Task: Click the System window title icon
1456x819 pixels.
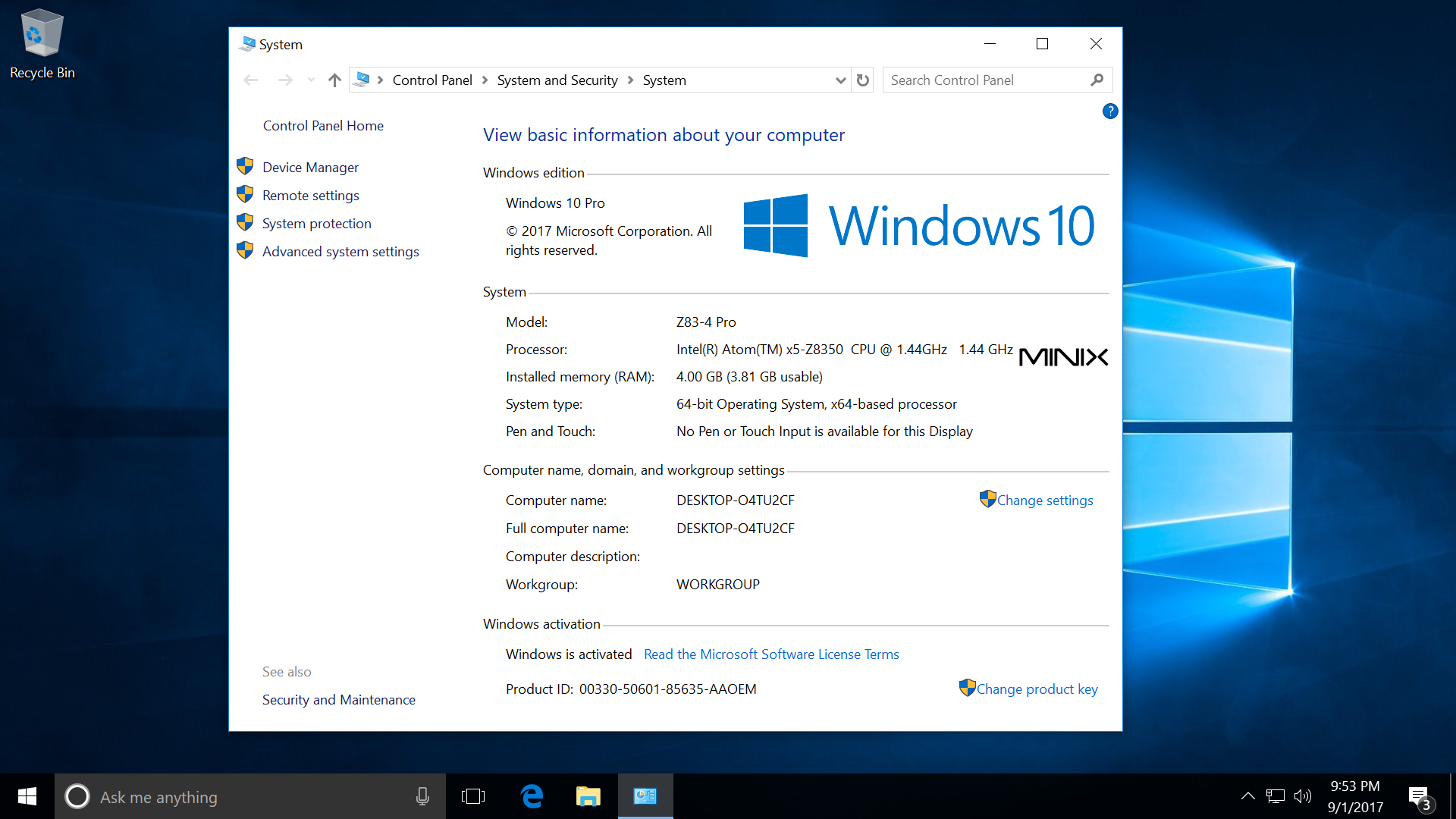Action: coord(247,44)
